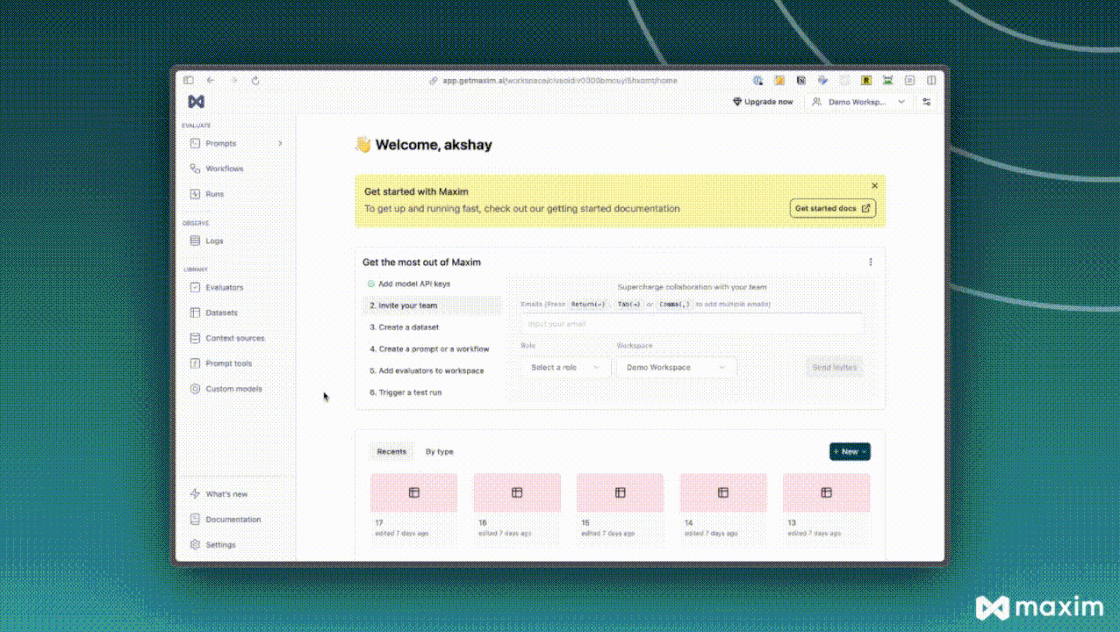Open the three-dot menu on onboarding card
Screen dimensions: 1120x632
(870, 262)
